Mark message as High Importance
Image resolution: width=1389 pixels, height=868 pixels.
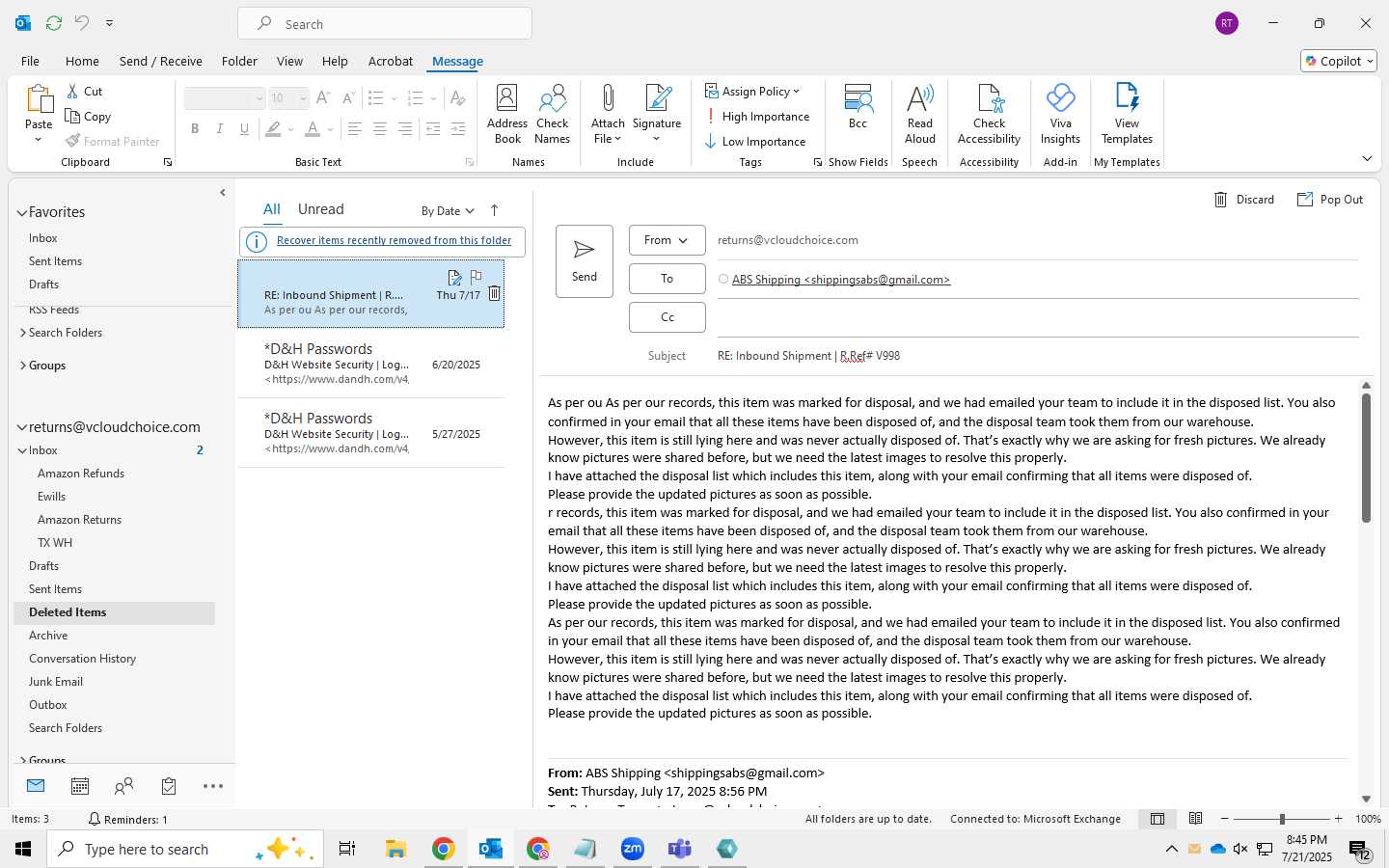[x=757, y=116]
